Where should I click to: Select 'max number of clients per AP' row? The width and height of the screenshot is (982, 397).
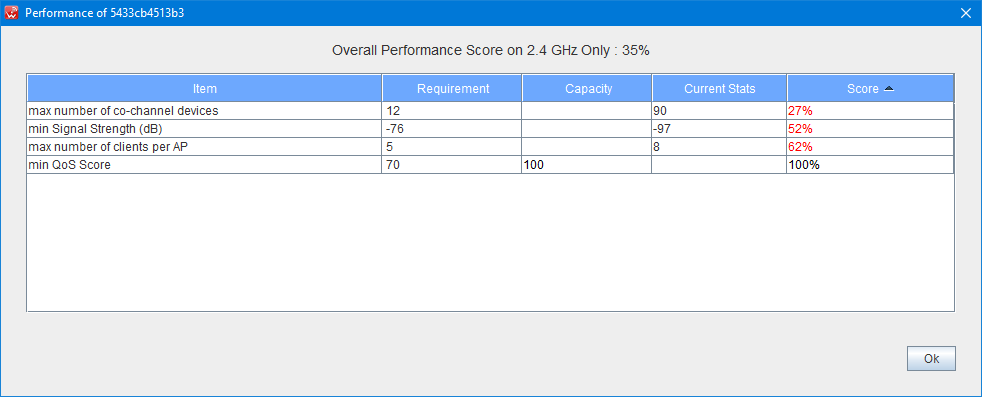pyautogui.click(x=490, y=147)
